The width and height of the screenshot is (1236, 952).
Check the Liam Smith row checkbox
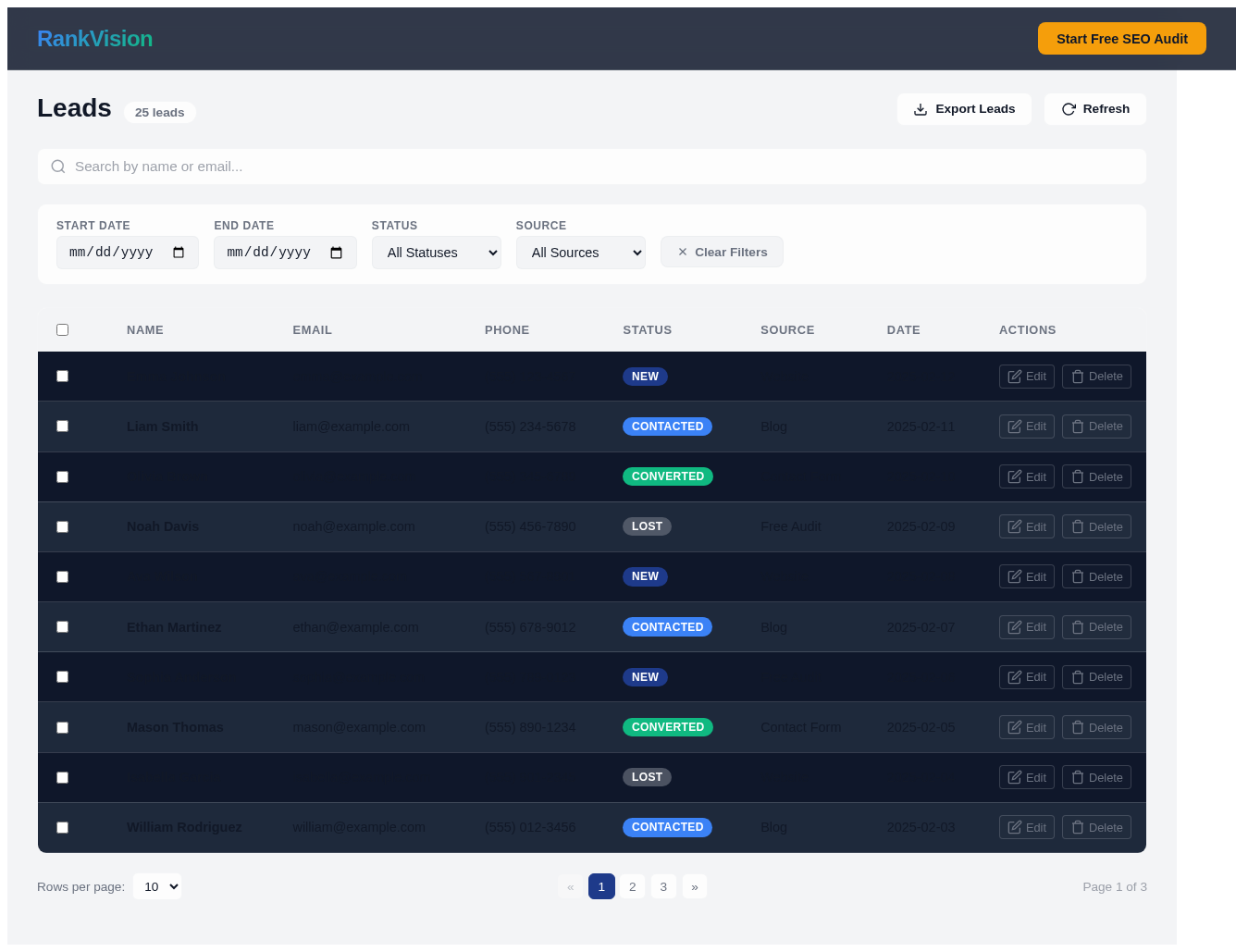(x=62, y=427)
